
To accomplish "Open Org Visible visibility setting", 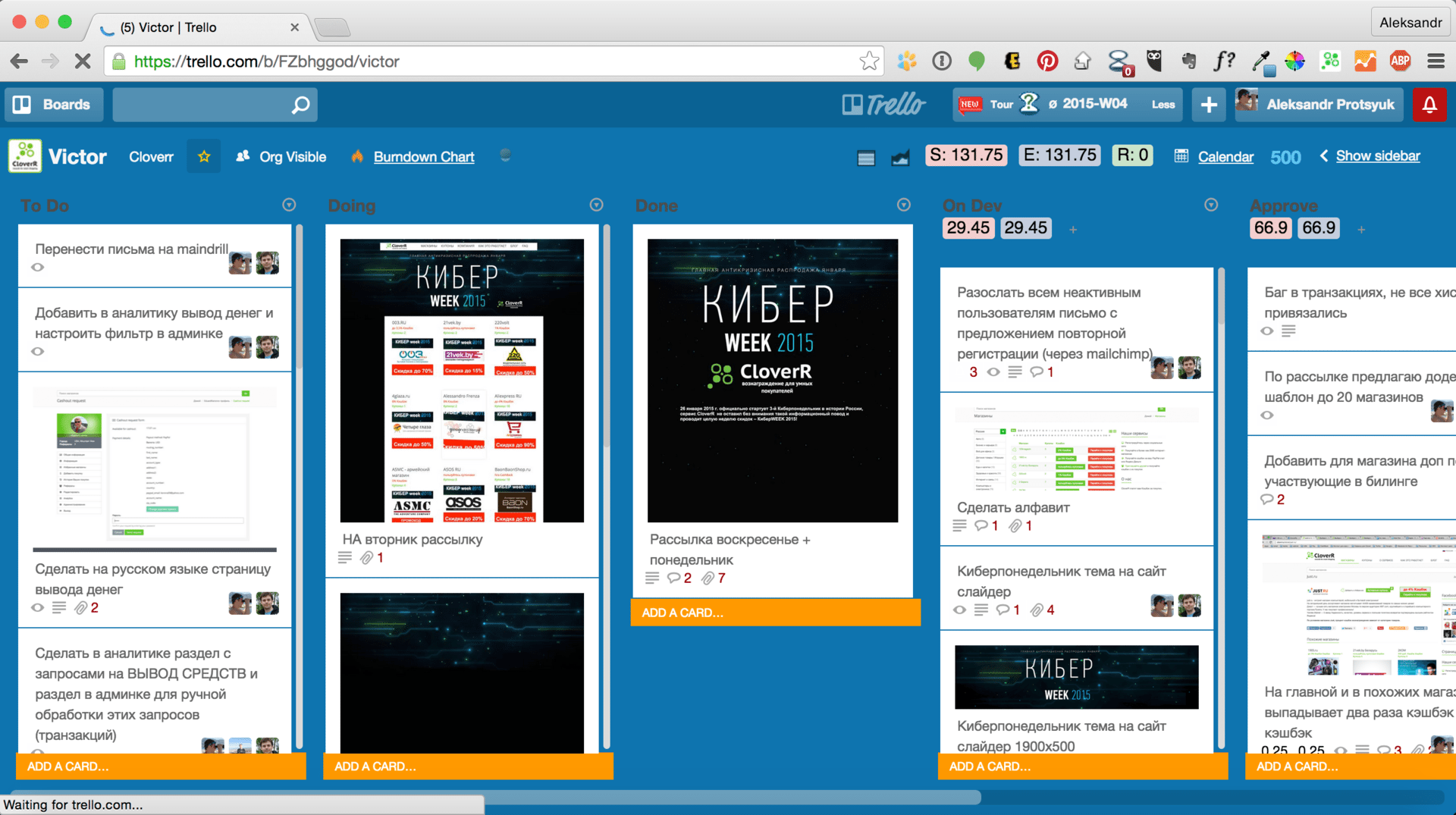I will coord(281,157).
